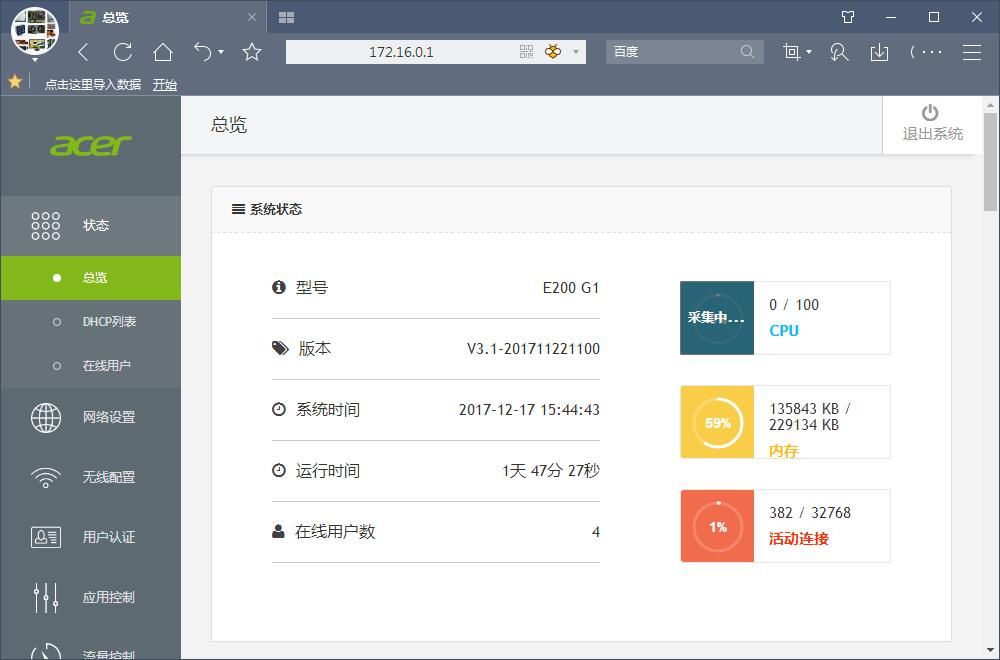
Task: Open the screenshot crop tool
Action: point(791,52)
